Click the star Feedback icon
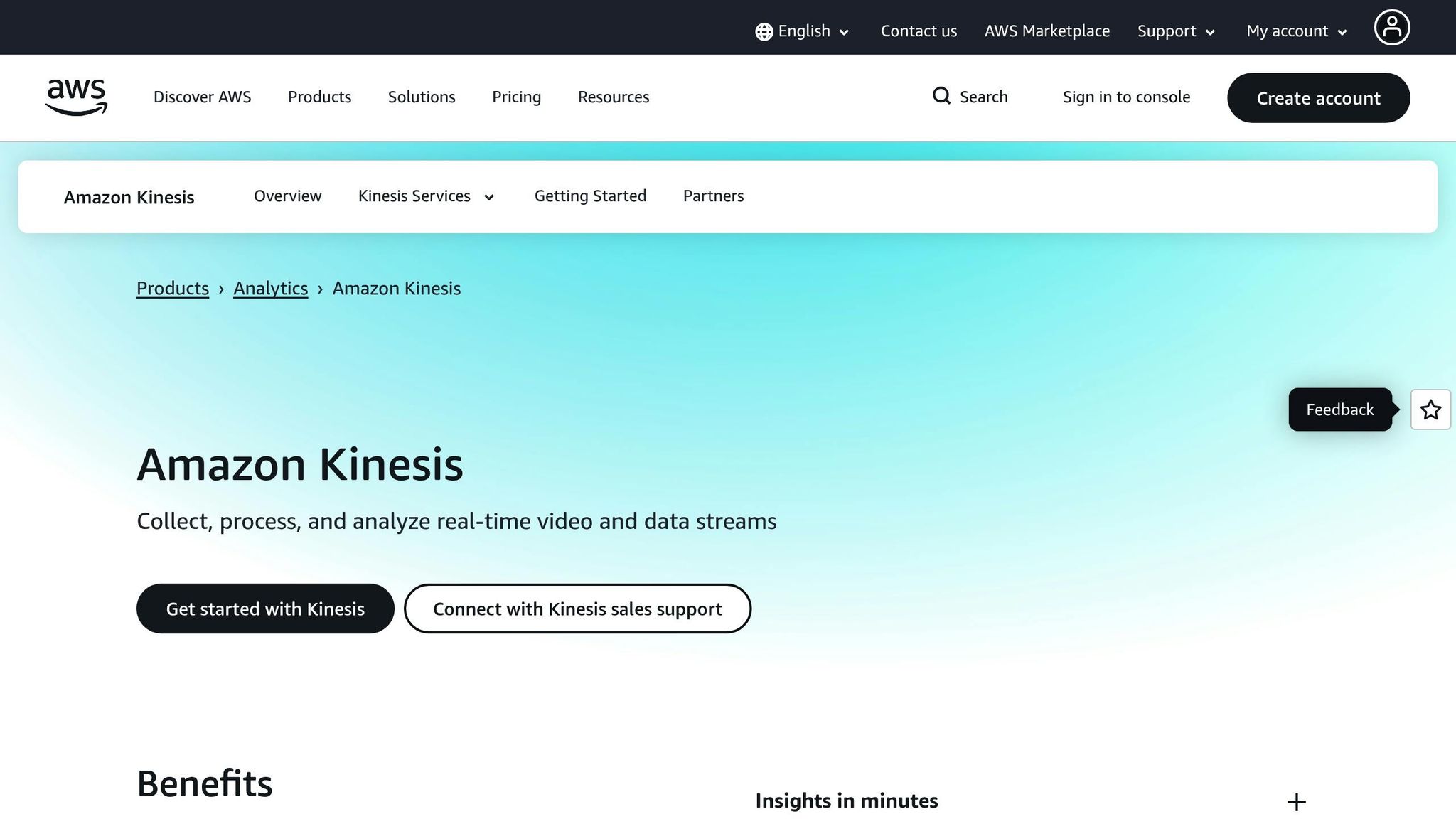The image size is (1456, 819). pyautogui.click(x=1430, y=409)
